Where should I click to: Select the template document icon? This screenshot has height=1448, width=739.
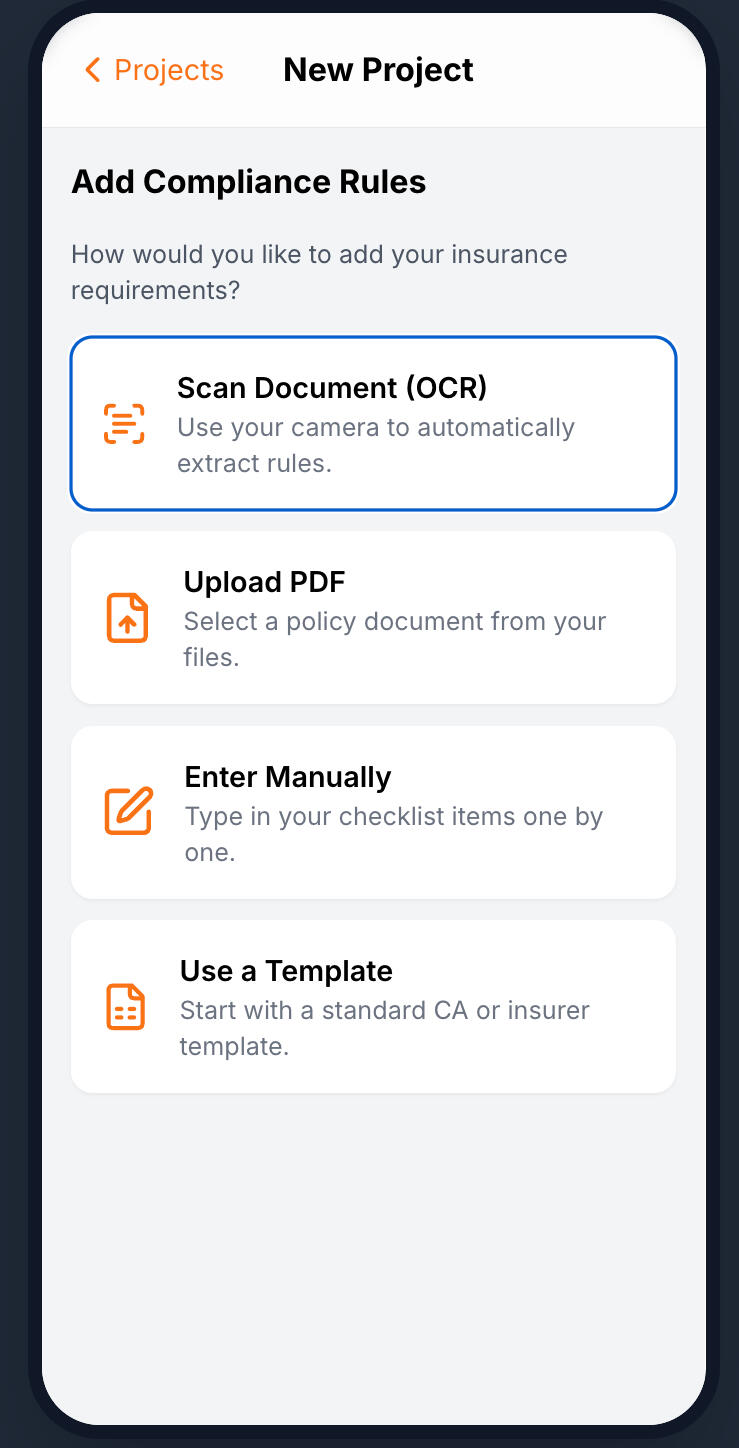click(x=126, y=1006)
